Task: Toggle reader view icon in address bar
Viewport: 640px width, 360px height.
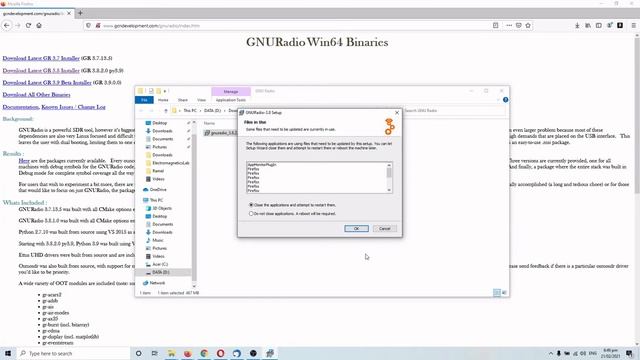Action: [x=495, y=25]
